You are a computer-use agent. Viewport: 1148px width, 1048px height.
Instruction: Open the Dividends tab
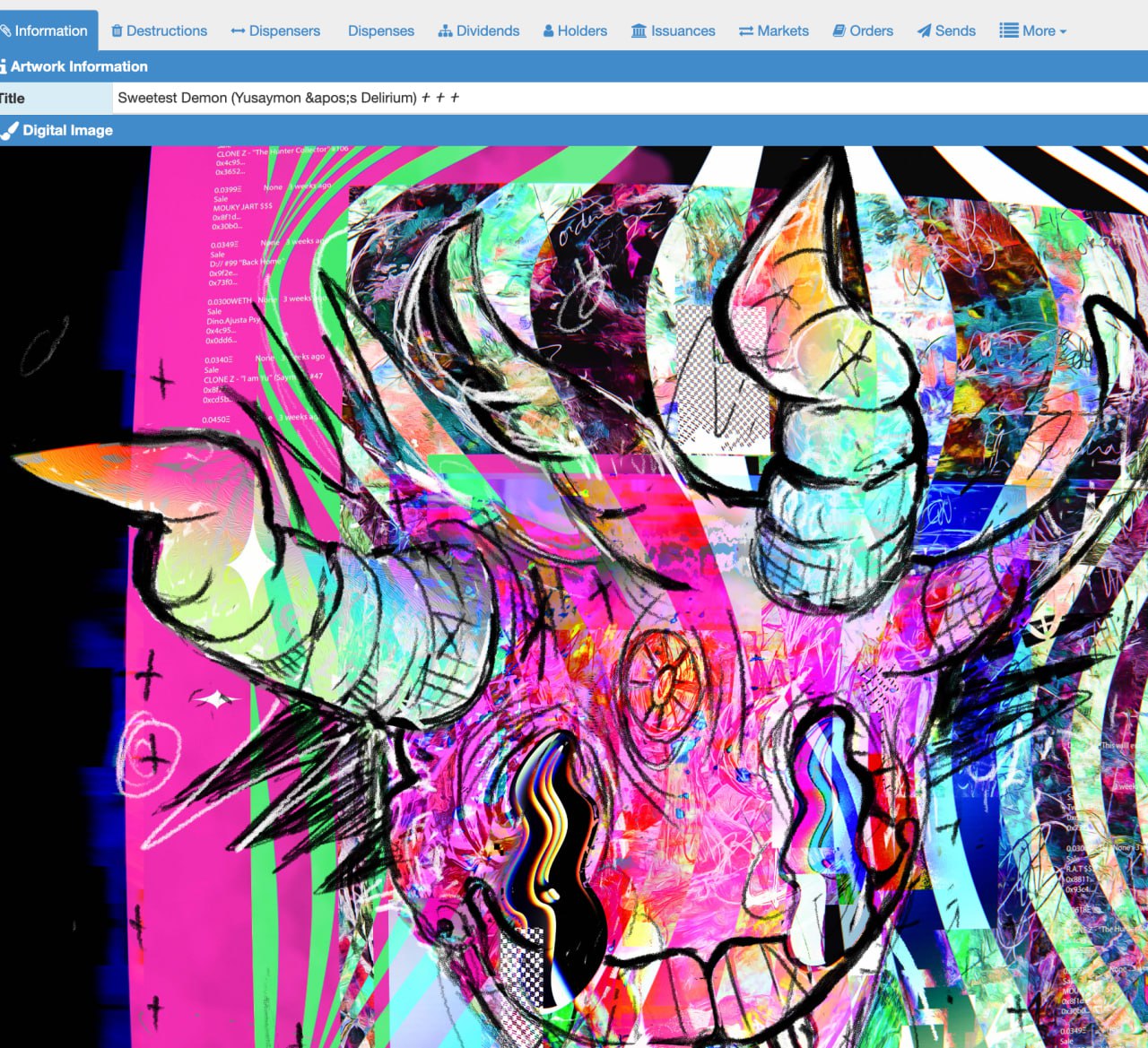pyautogui.click(x=479, y=30)
